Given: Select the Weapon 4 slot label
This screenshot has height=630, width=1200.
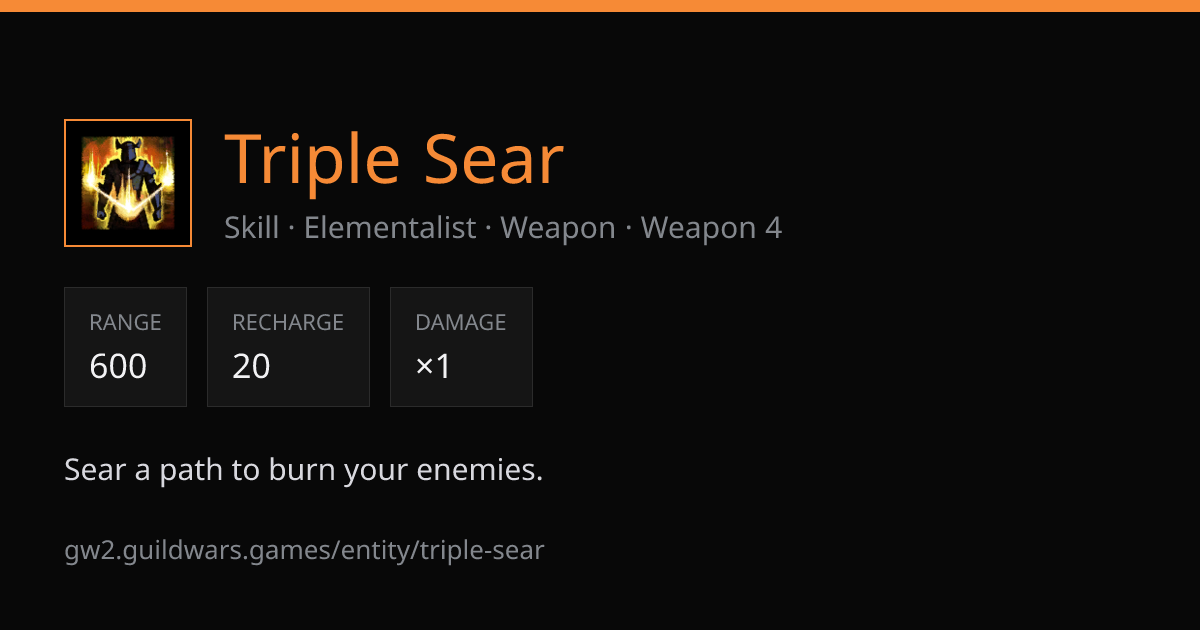Looking at the screenshot, I should point(711,228).
